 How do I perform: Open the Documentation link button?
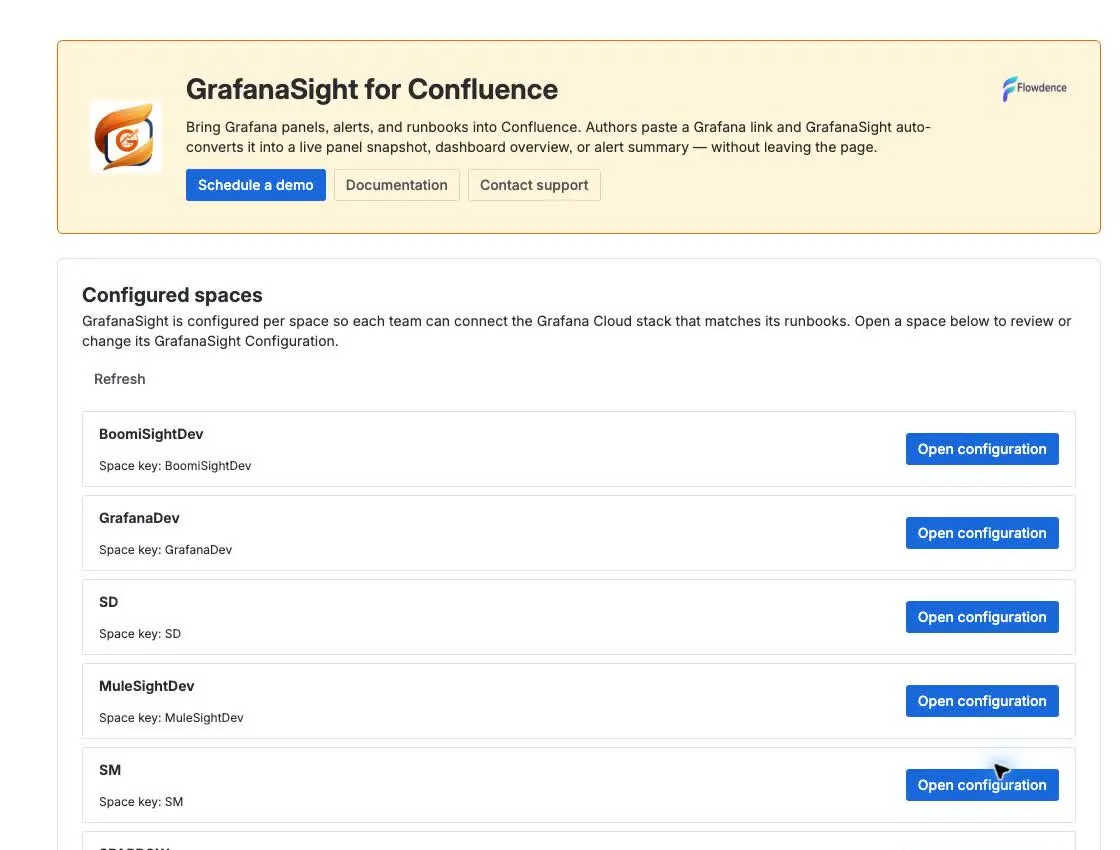pyautogui.click(x=396, y=185)
